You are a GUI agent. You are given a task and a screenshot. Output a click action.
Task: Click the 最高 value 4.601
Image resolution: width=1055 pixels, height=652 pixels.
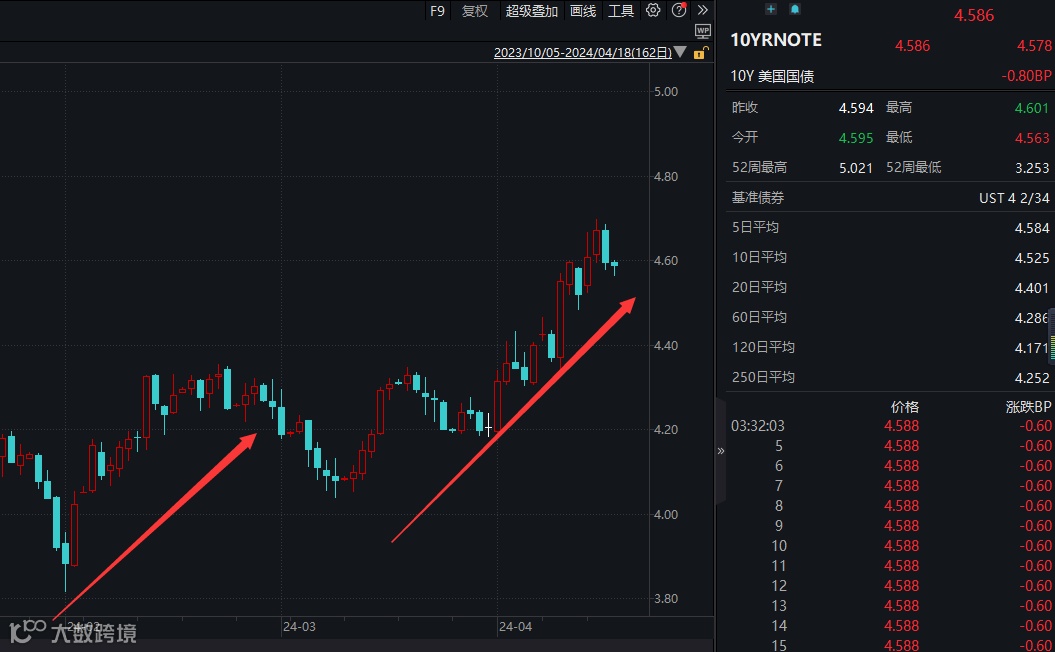click(1032, 108)
